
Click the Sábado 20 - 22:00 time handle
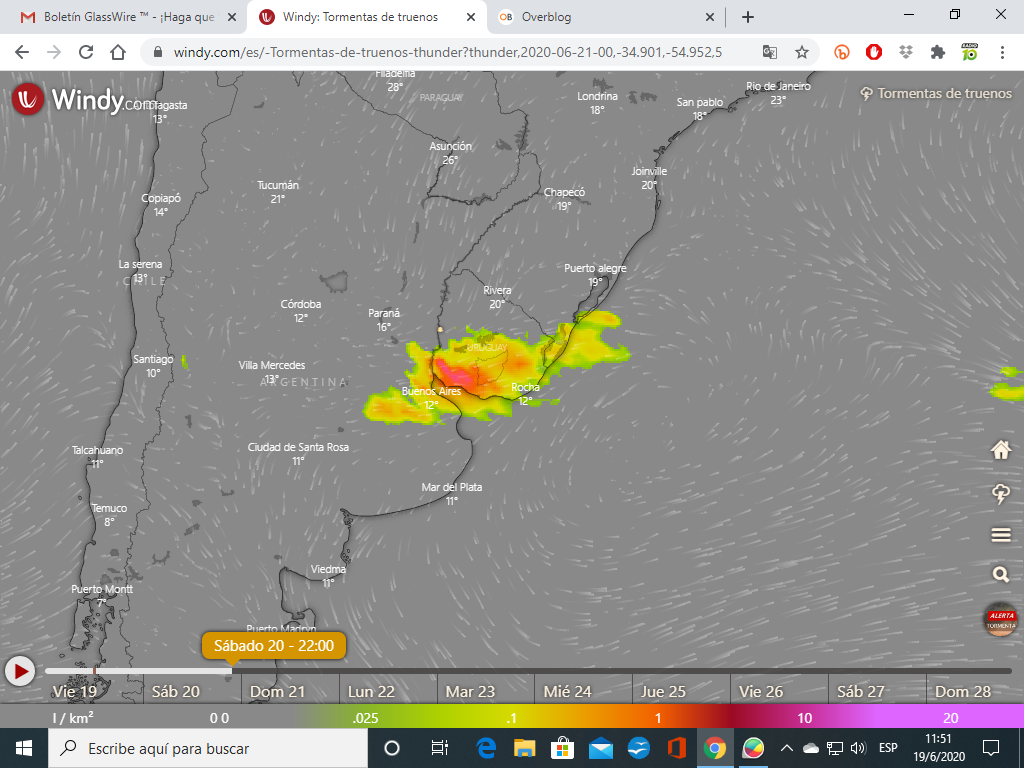point(274,646)
